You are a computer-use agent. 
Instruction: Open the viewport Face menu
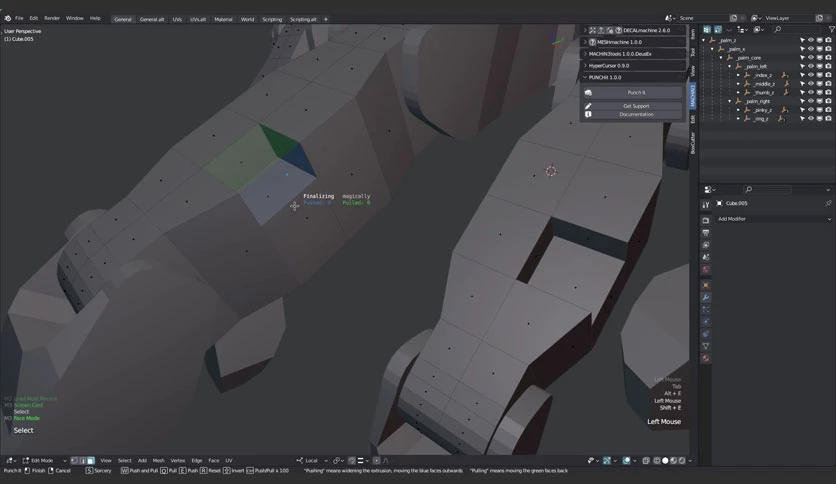click(x=214, y=461)
